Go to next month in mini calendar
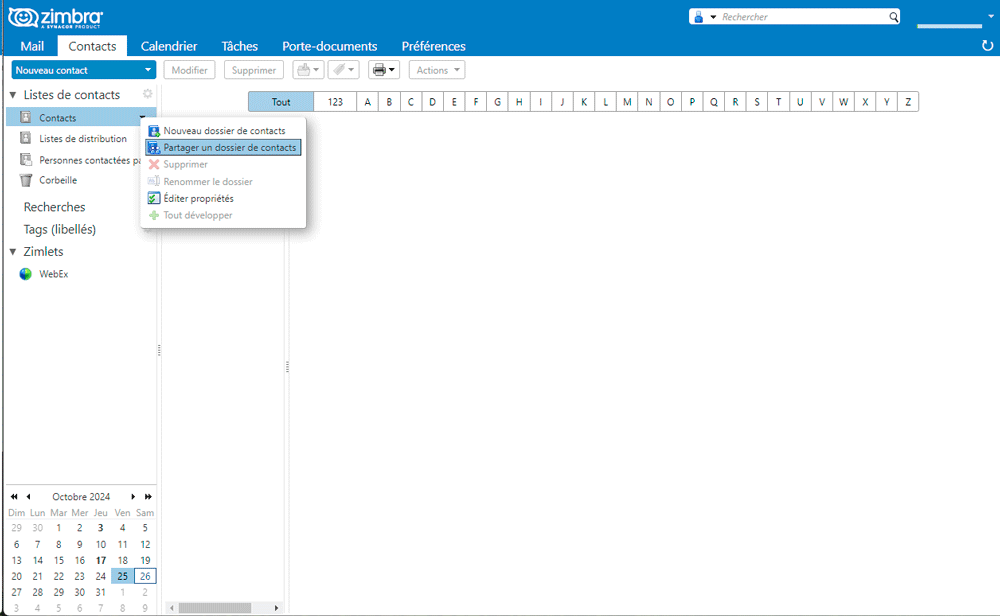The image size is (1000, 616). pos(133,497)
